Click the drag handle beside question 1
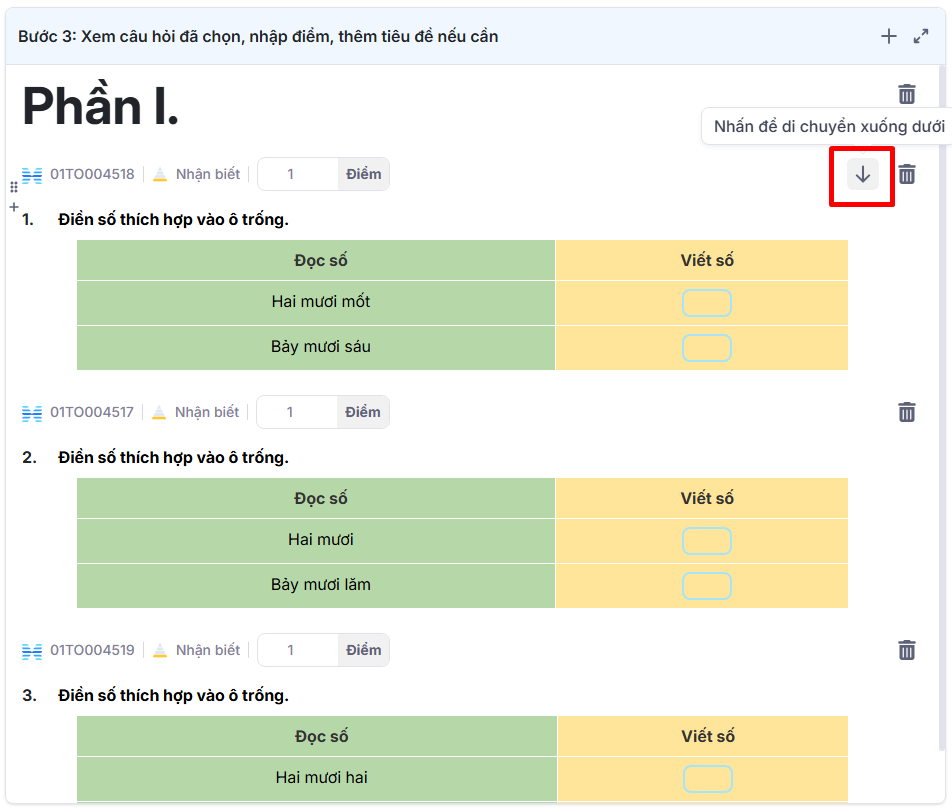This screenshot has width=952, height=810. (x=14, y=187)
